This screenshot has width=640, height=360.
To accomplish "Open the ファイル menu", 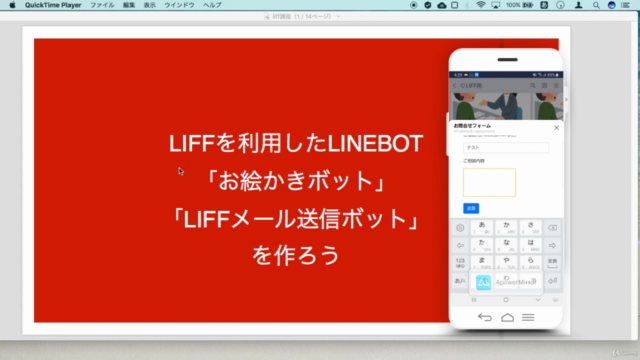I will (x=102, y=5).
